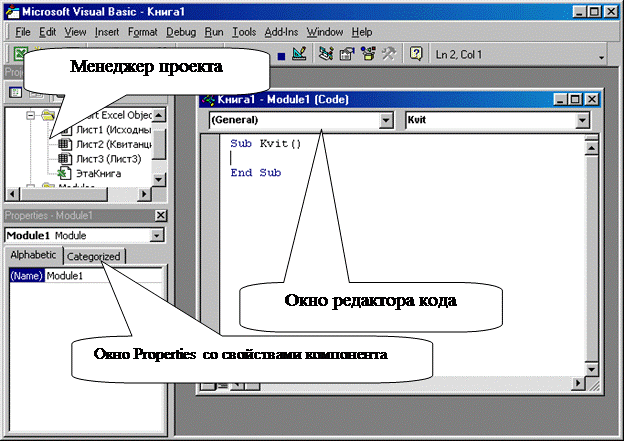Minimize the Книга1 - Module1 code window

tap(560, 99)
